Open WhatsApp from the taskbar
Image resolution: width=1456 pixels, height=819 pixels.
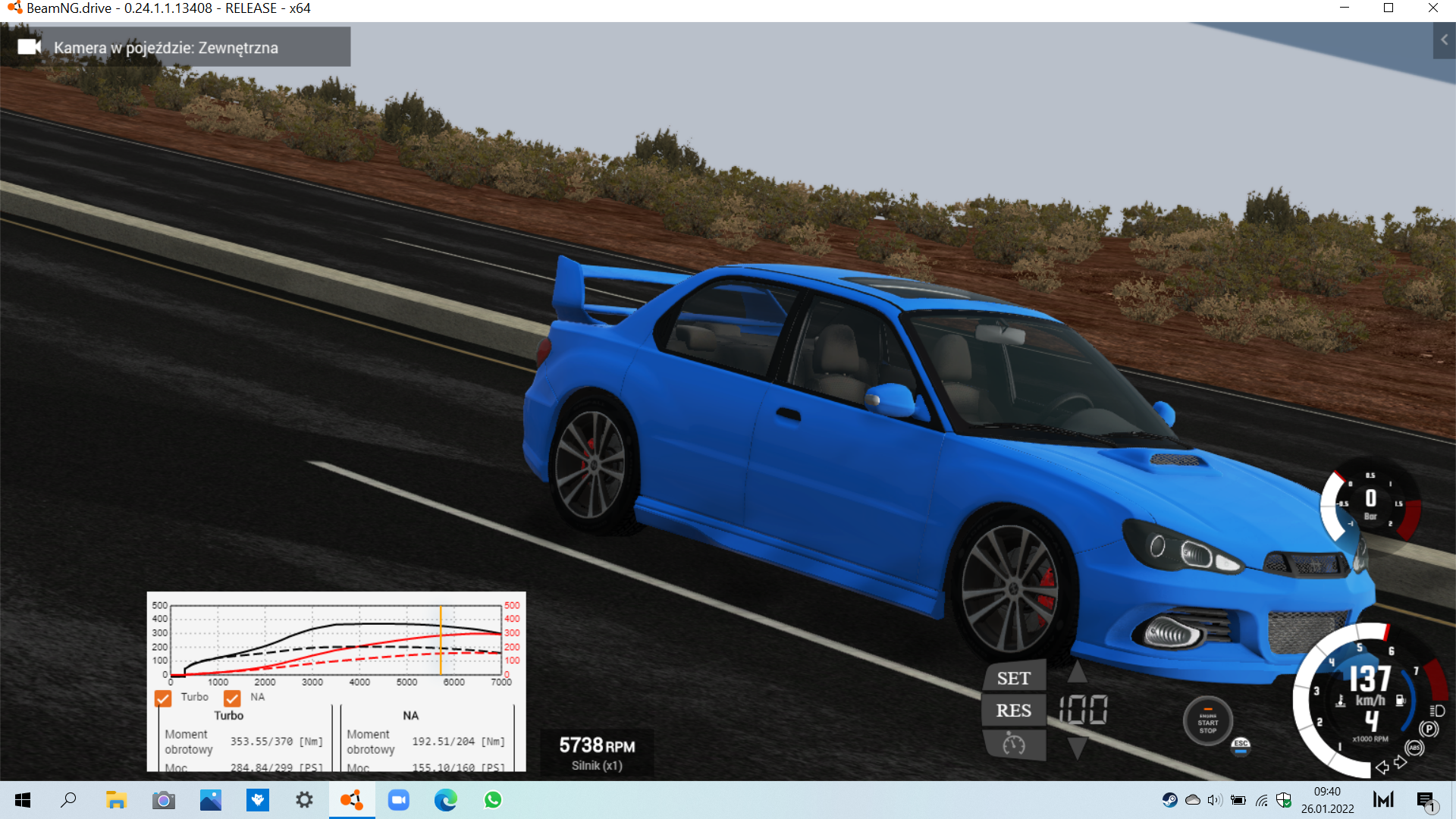coord(493,800)
